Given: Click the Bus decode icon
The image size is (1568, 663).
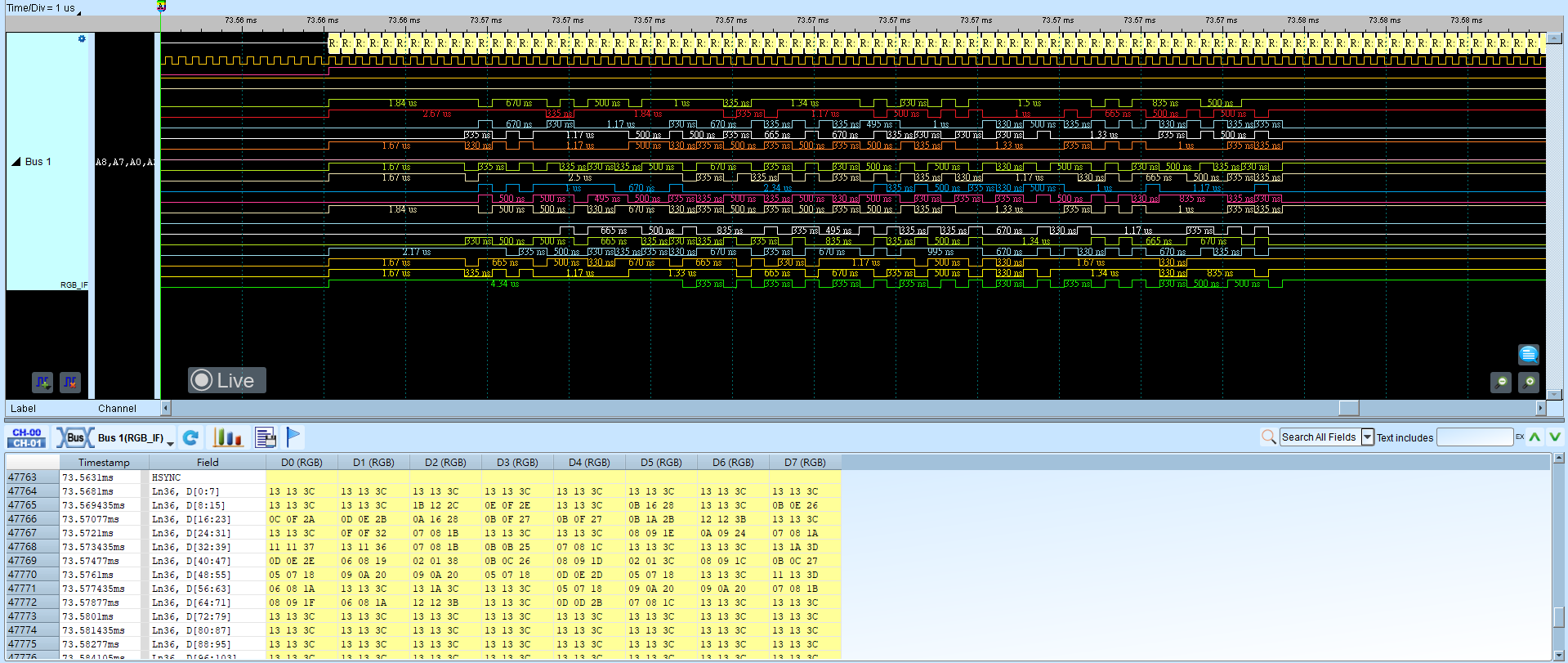Looking at the screenshot, I should (74, 437).
